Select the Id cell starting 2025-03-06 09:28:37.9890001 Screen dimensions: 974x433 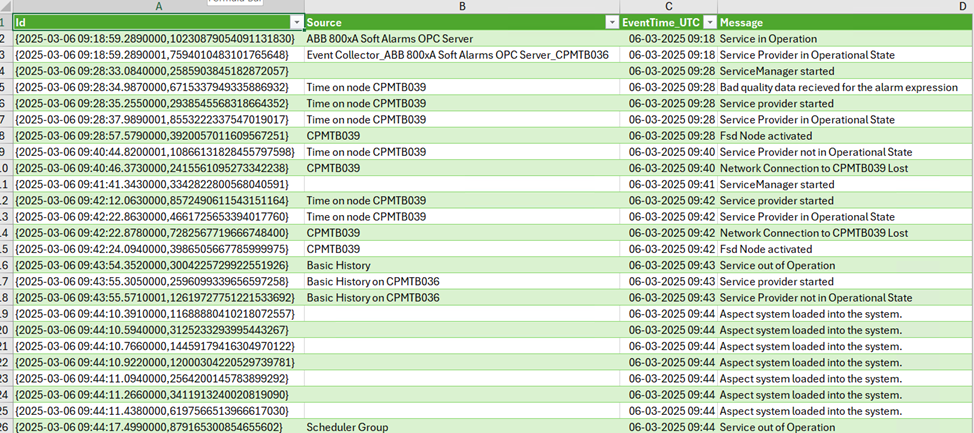pos(159,119)
